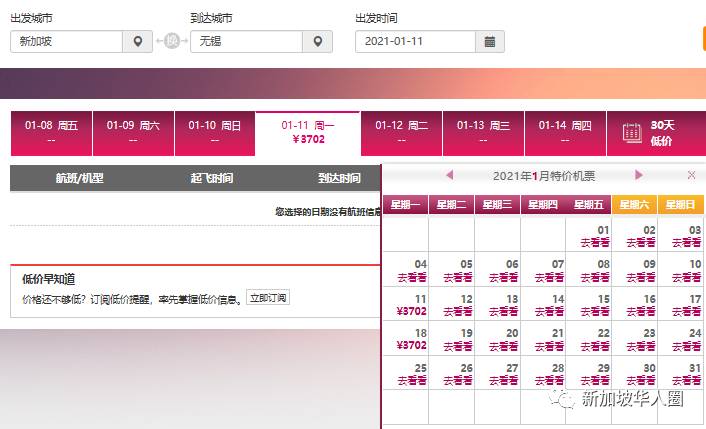Click the 低价早知道 heading
The image size is (706, 429).
[49, 279]
